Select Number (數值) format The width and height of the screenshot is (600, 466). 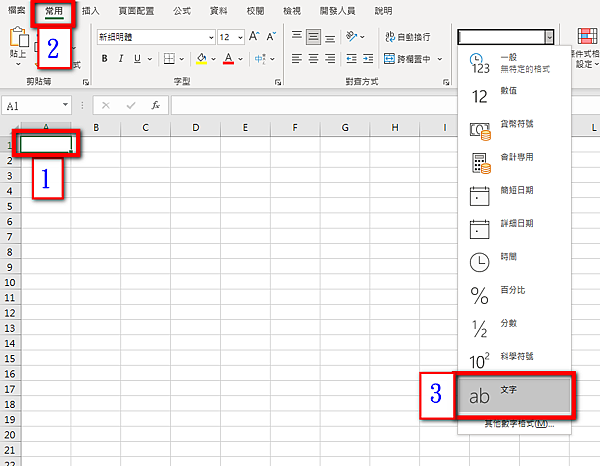pyautogui.click(x=514, y=96)
